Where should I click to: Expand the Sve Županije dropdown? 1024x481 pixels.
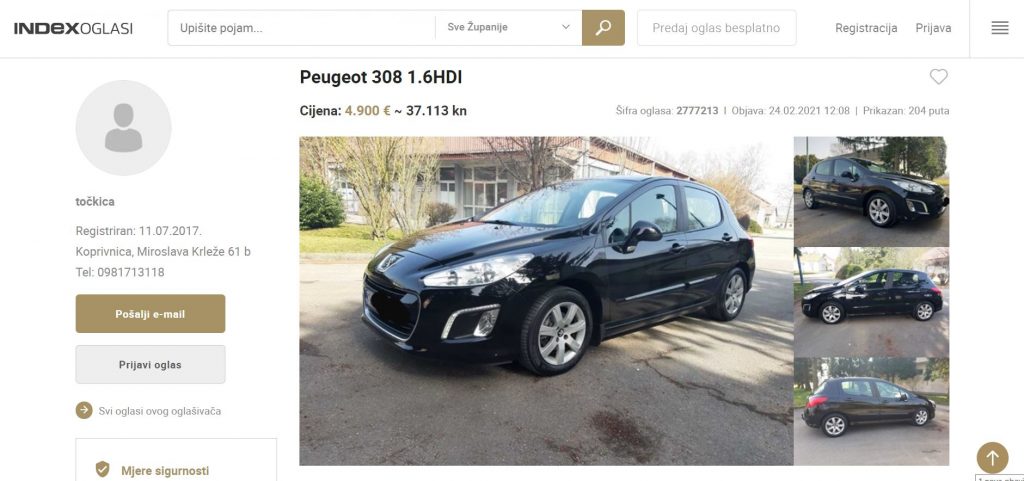point(509,27)
